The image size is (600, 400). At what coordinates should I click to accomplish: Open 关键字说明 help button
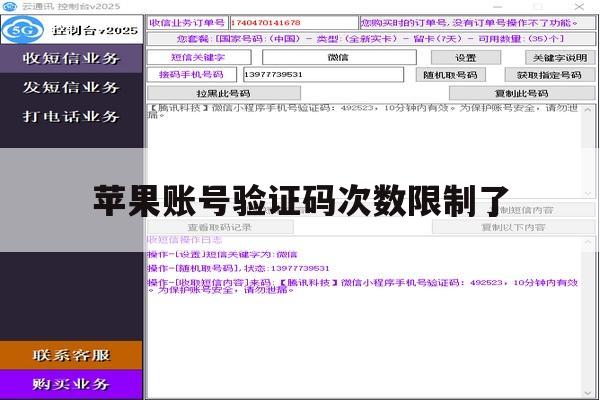click(x=560, y=58)
